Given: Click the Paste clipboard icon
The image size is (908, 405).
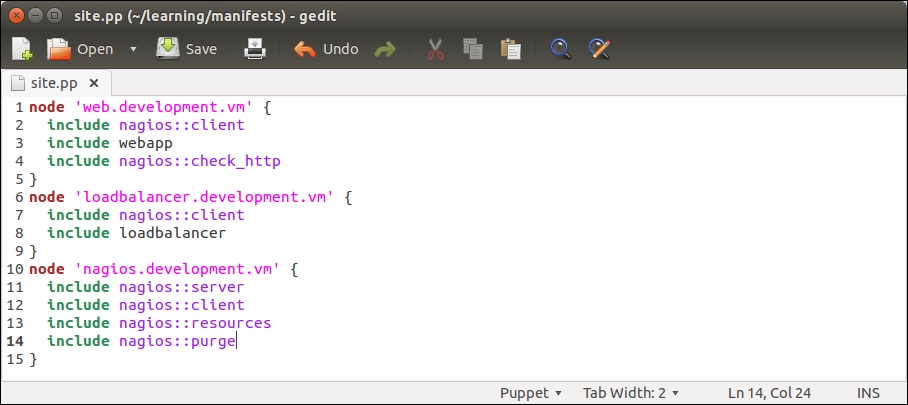Looking at the screenshot, I should (x=510, y=49).
